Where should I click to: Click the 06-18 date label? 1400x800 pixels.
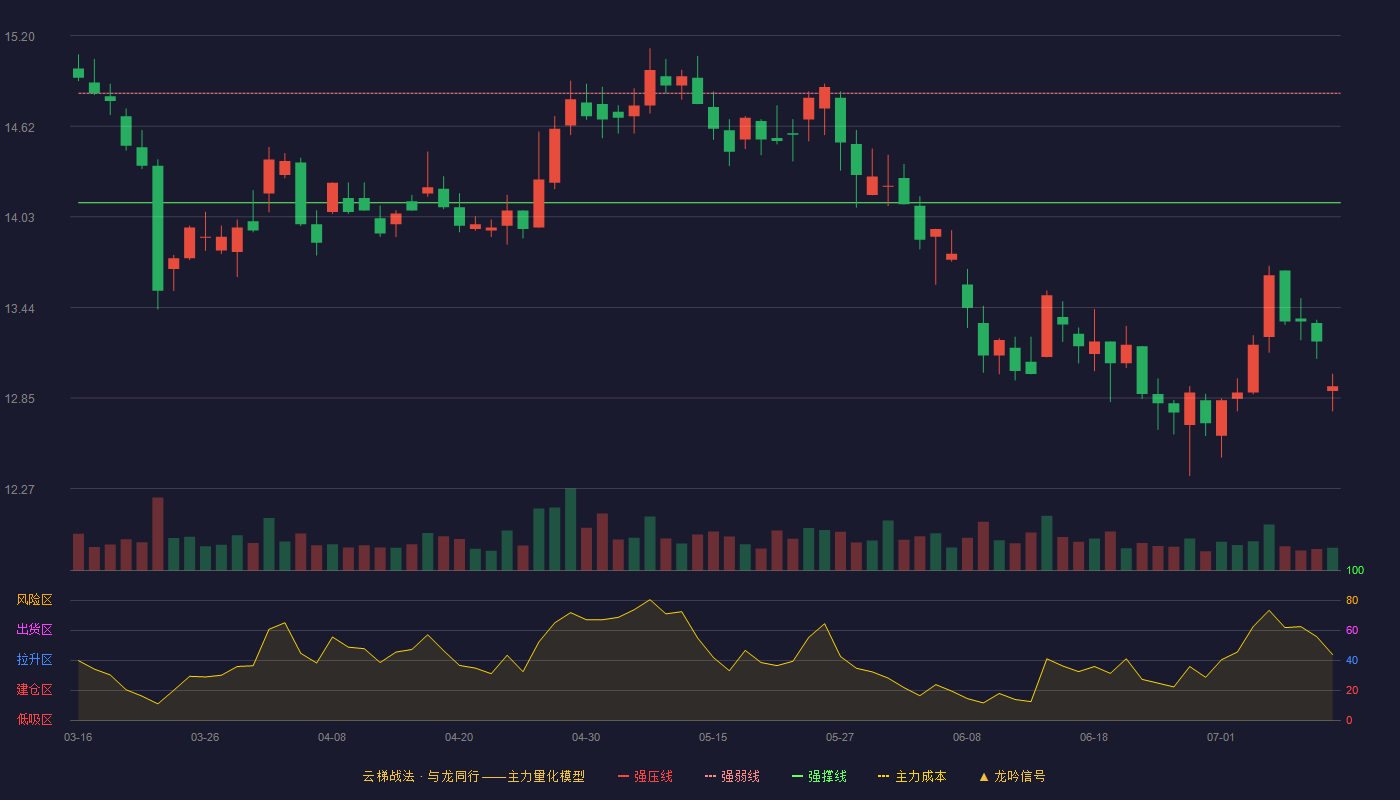click(x=1094, y=737)
